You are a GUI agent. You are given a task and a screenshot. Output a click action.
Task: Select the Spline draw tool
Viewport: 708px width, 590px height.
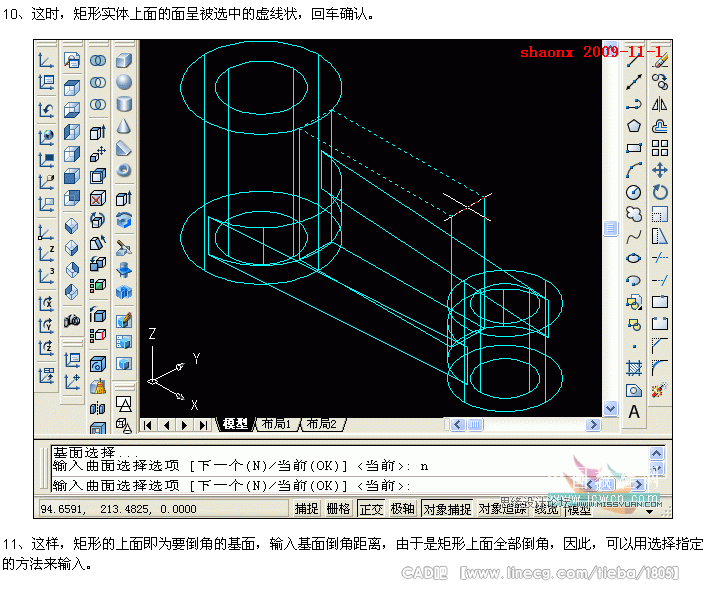634,237
